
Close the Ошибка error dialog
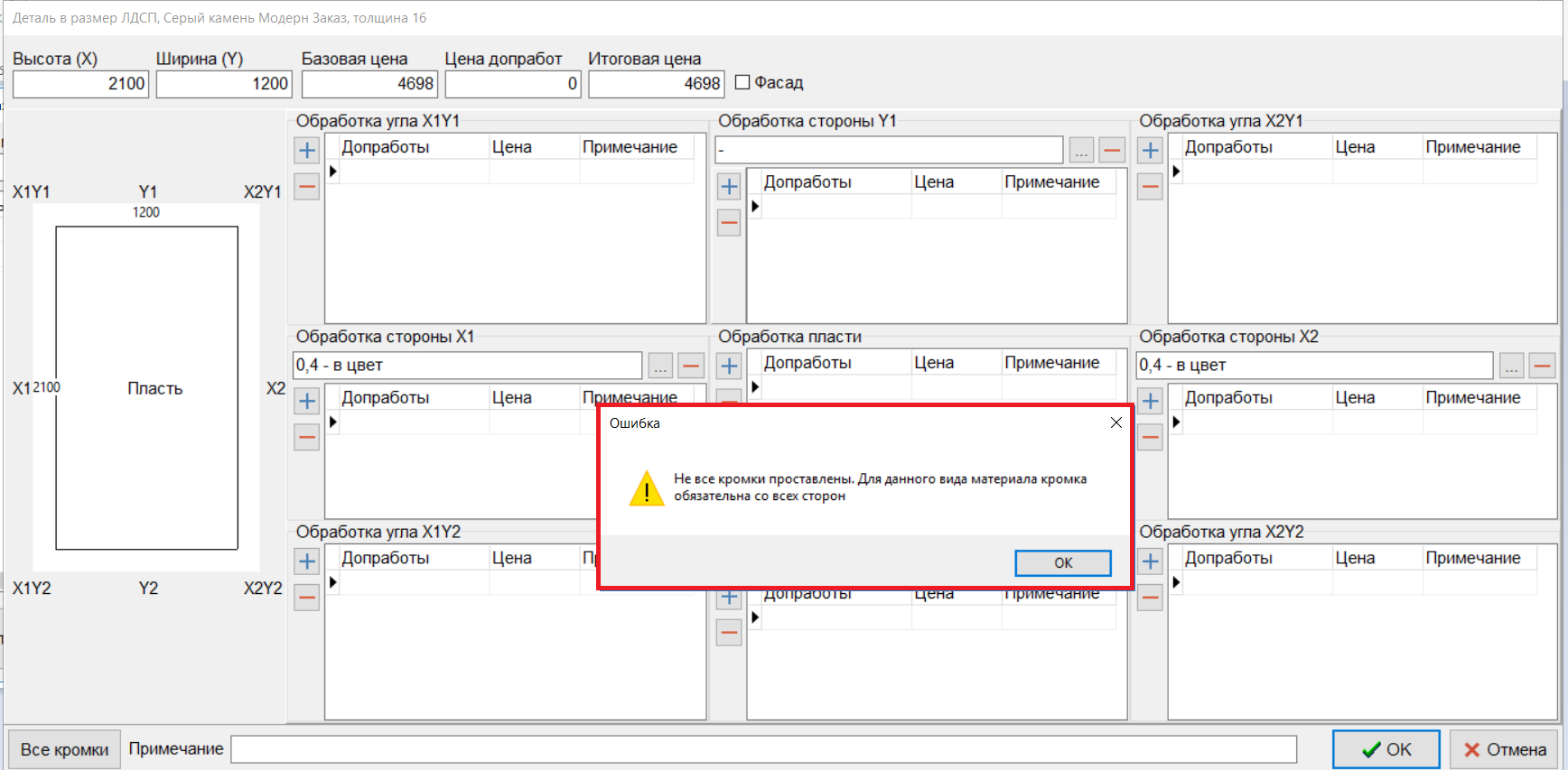click(1116, 422)
